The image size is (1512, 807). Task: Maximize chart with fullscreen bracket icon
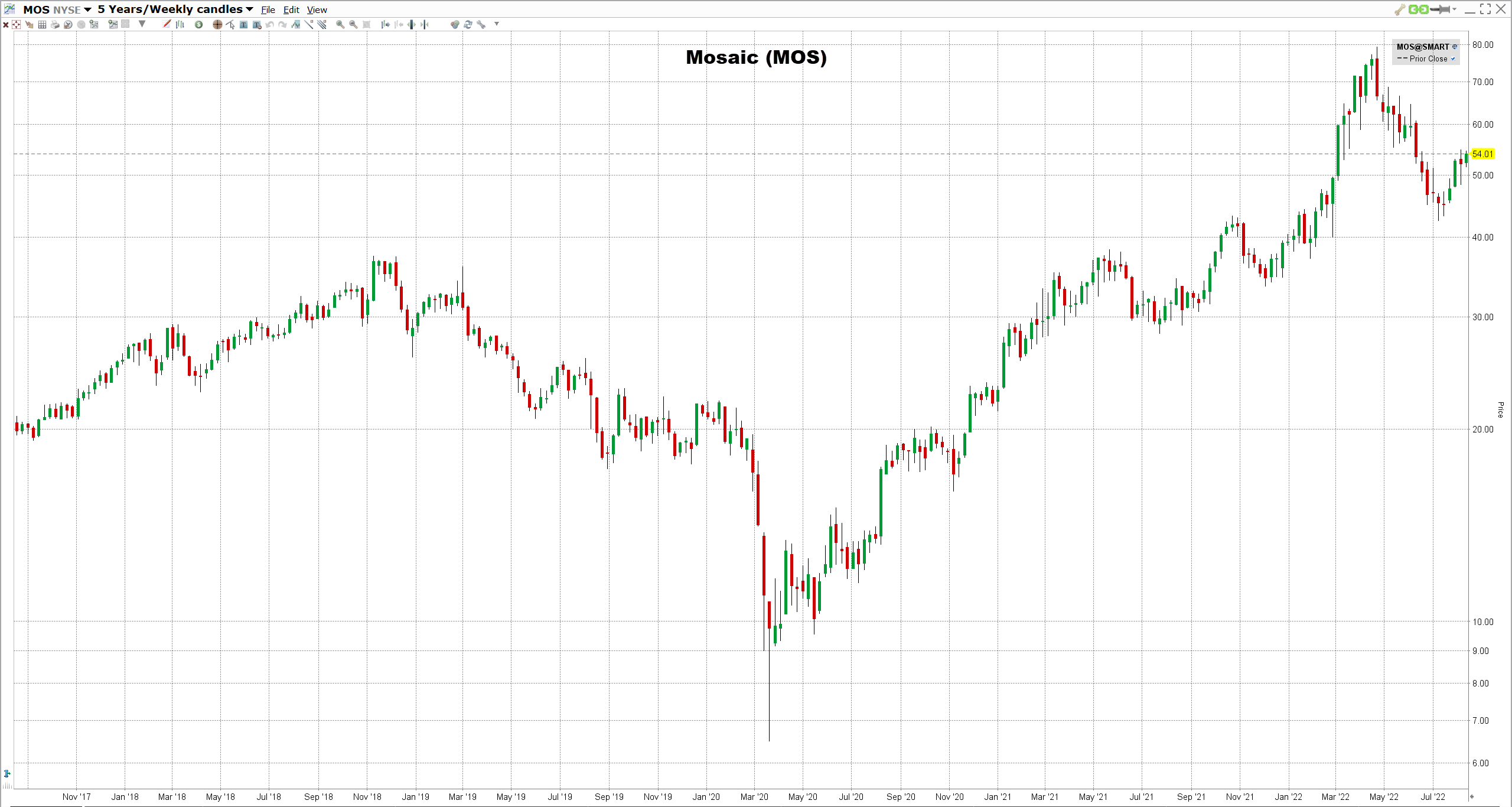pos(1485,9)
